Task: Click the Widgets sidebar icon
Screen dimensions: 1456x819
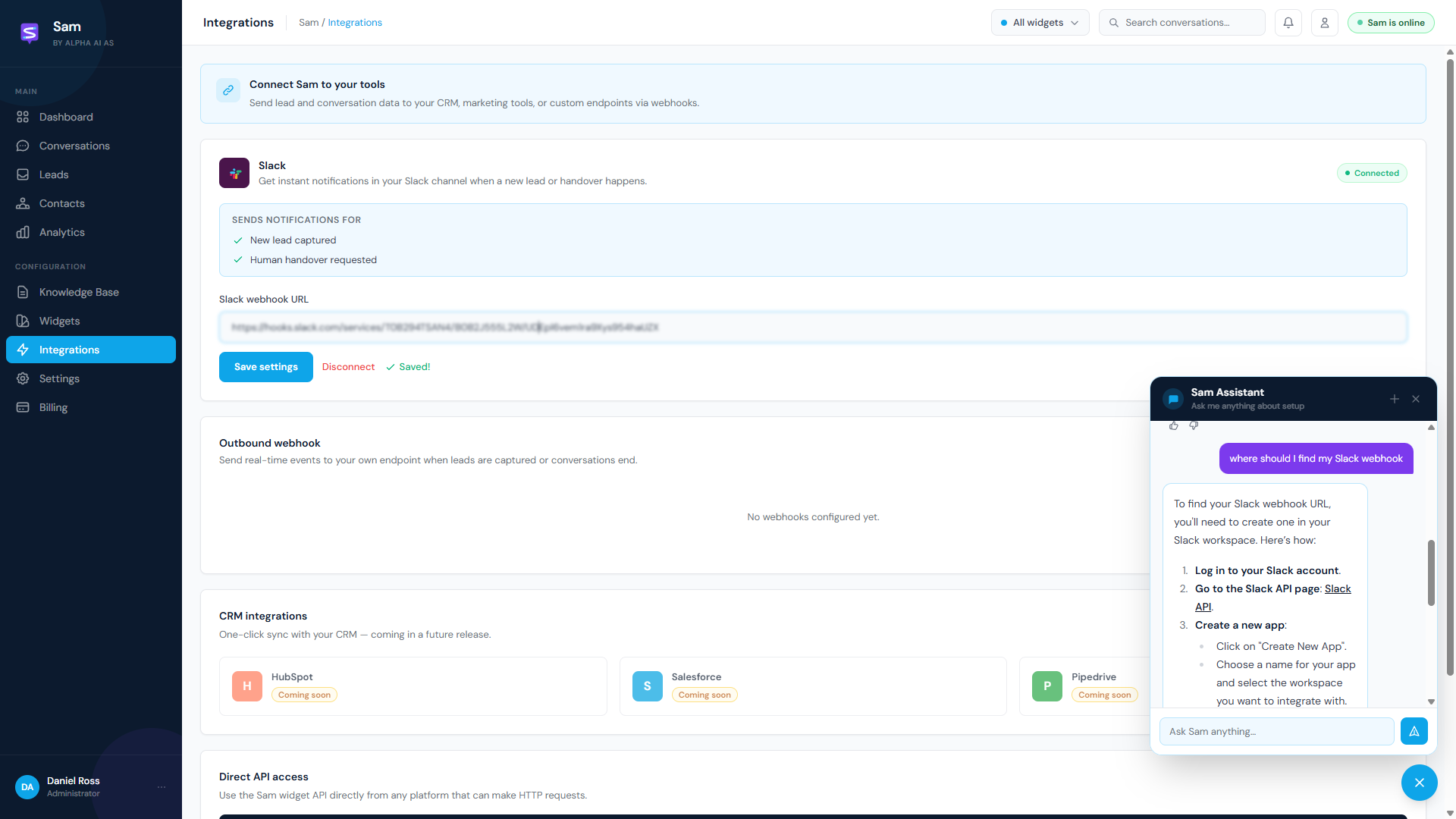Action: click(x=23, y=321)
